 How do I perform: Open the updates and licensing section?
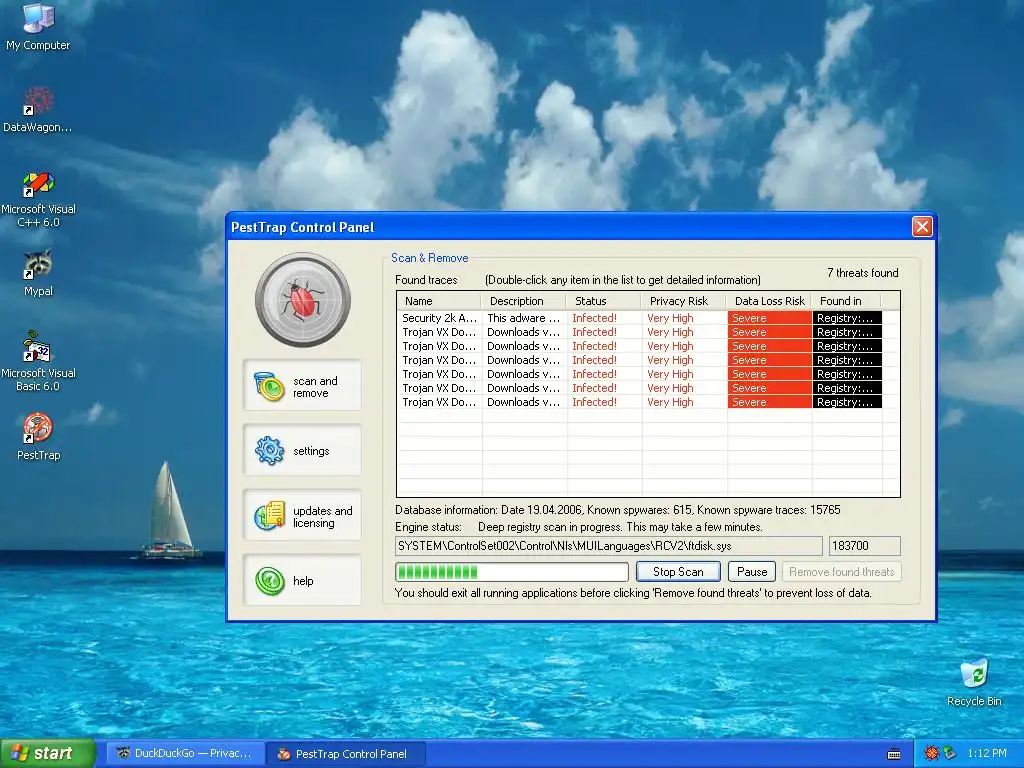pyautogui.click(x=302, y=515)
